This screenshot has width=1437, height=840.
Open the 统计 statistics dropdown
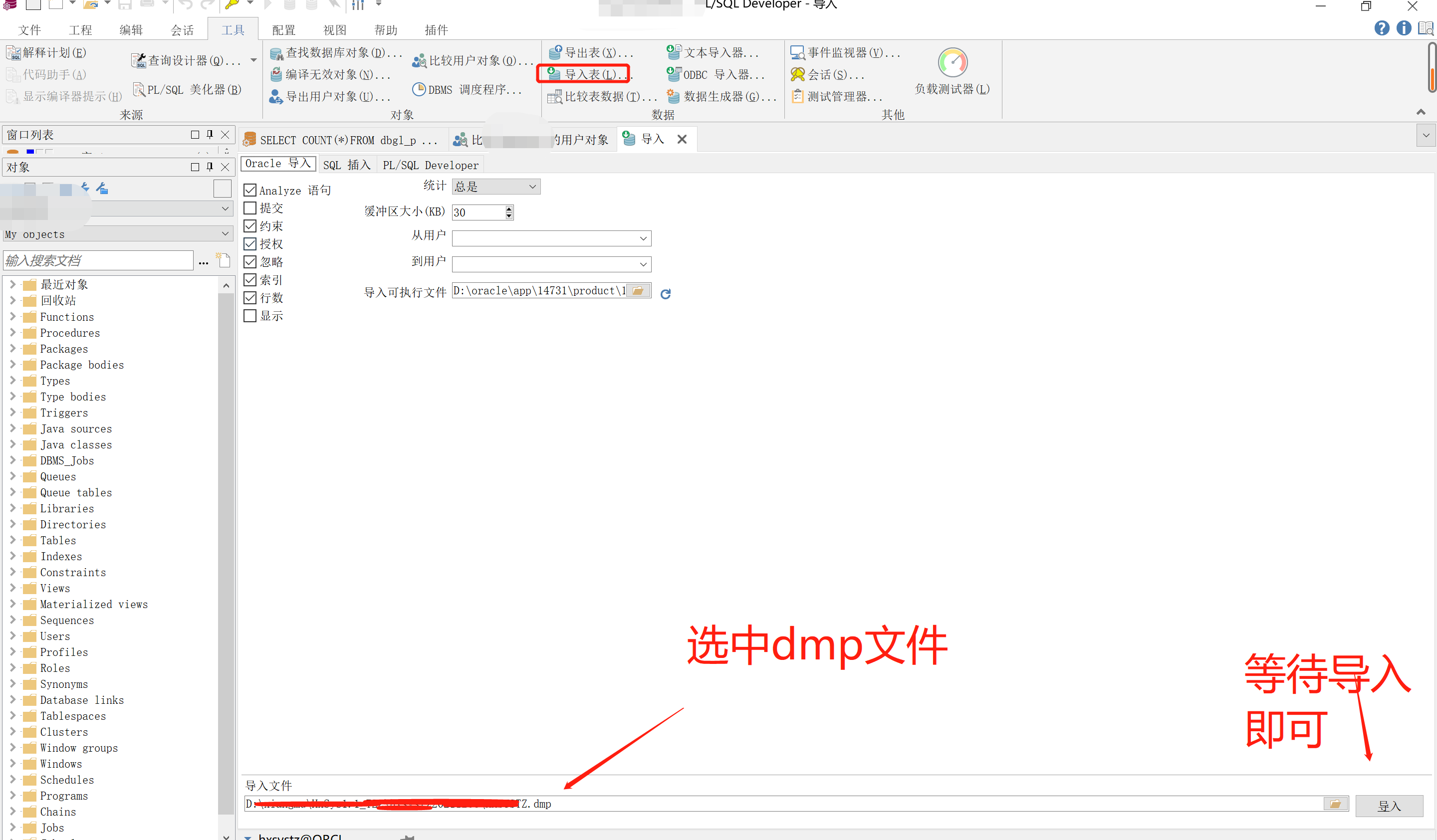click(x=495, y=187)
